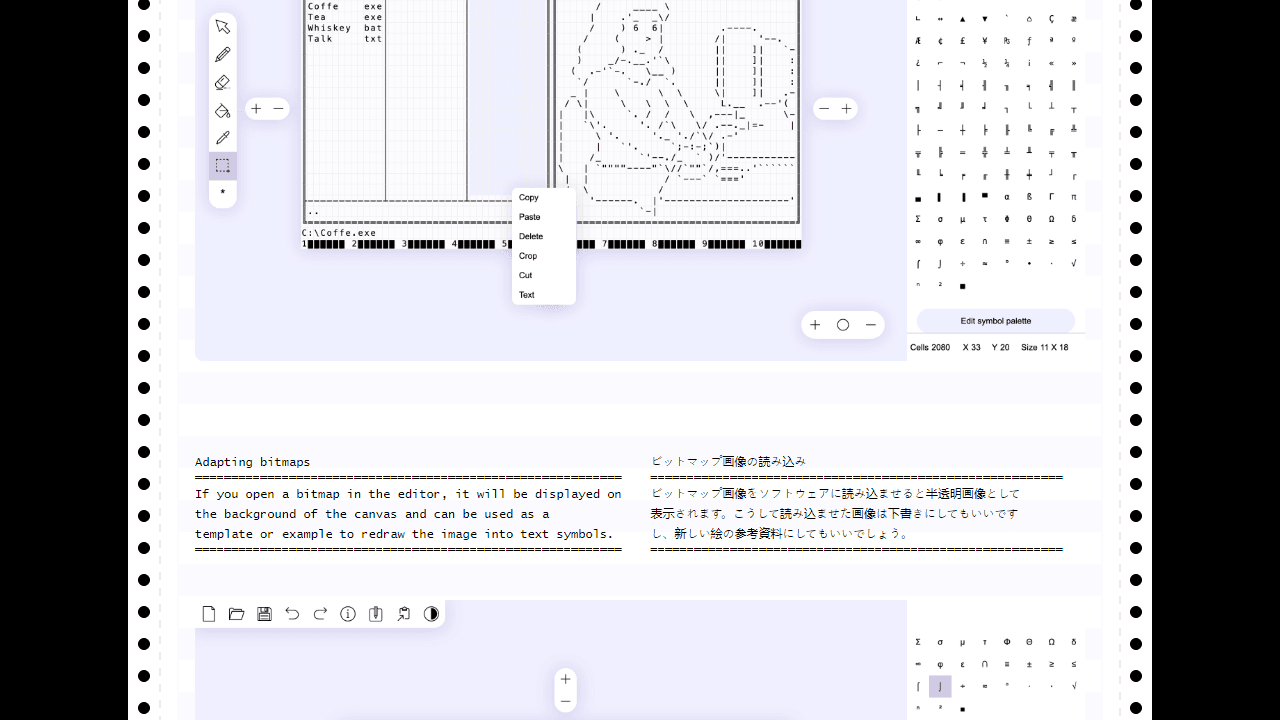Click the clipboard with pencil icon
1280x720 pixels.
coord(376,614)
